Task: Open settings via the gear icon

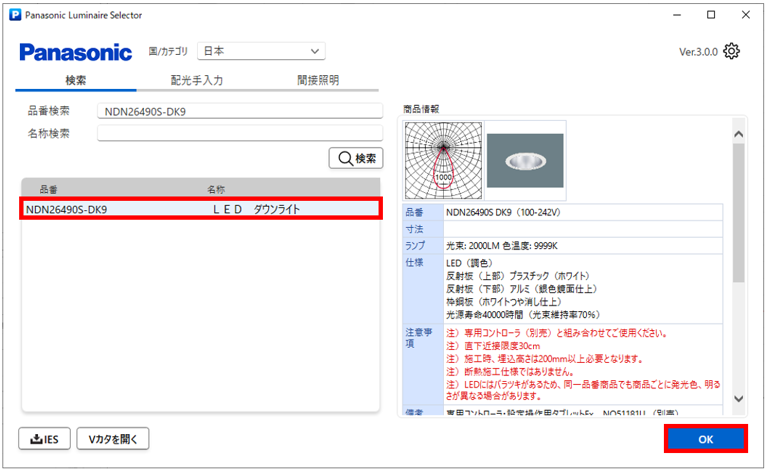Action: pos(732,51)
